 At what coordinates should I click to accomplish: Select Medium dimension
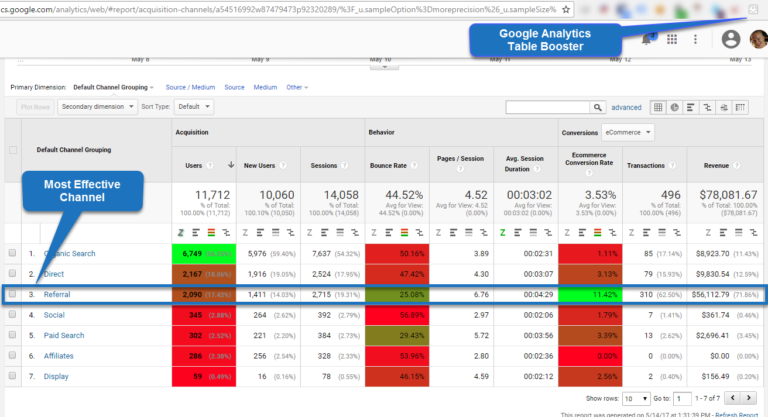pos(265,87)
